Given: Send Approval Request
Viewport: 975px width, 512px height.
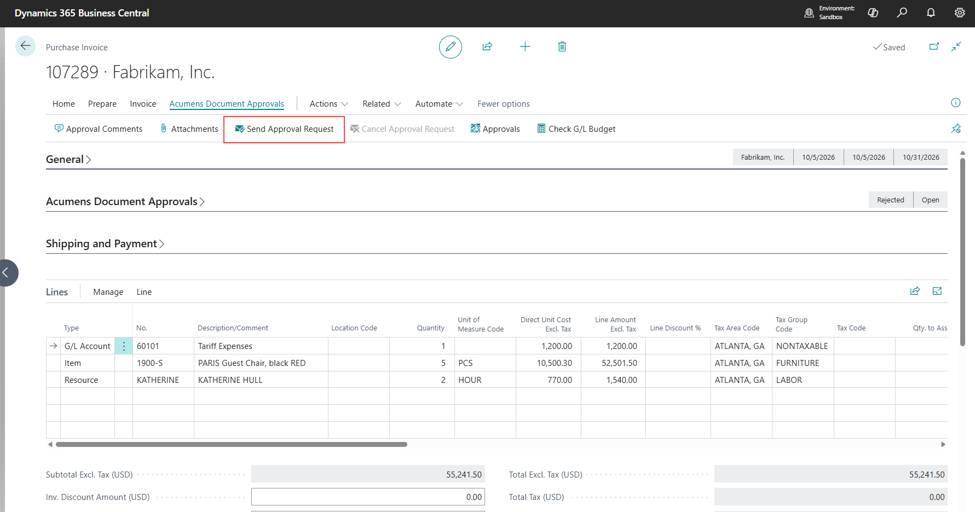Looking at the screenshot, I should (x=284, y=129).
